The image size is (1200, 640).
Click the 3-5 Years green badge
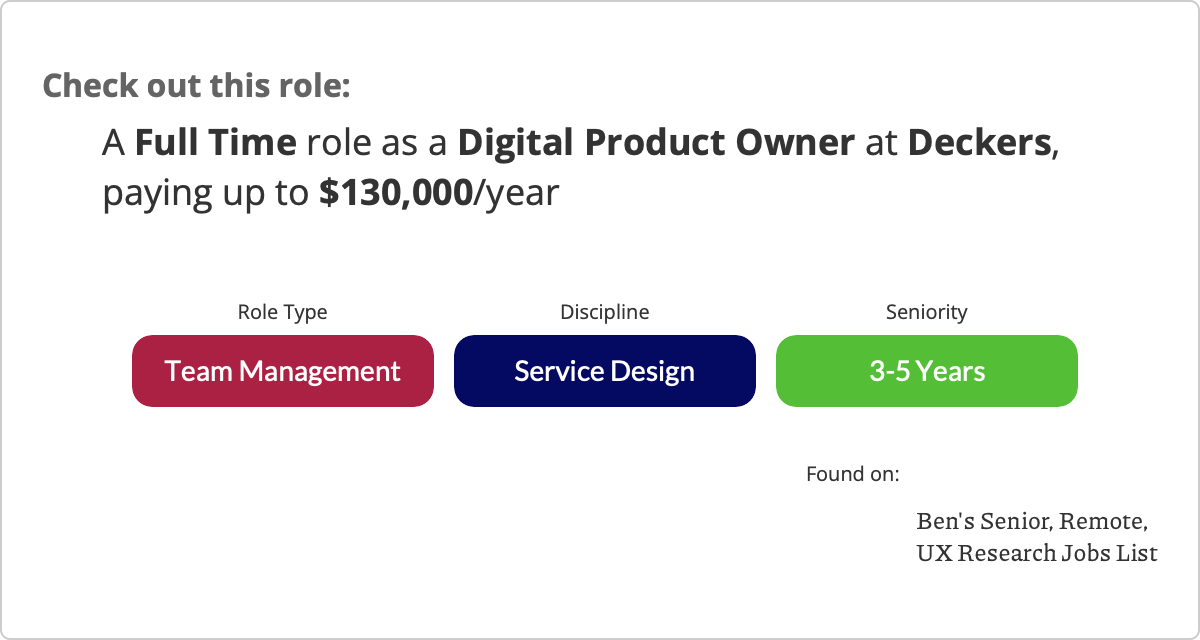tap(926, 371)
